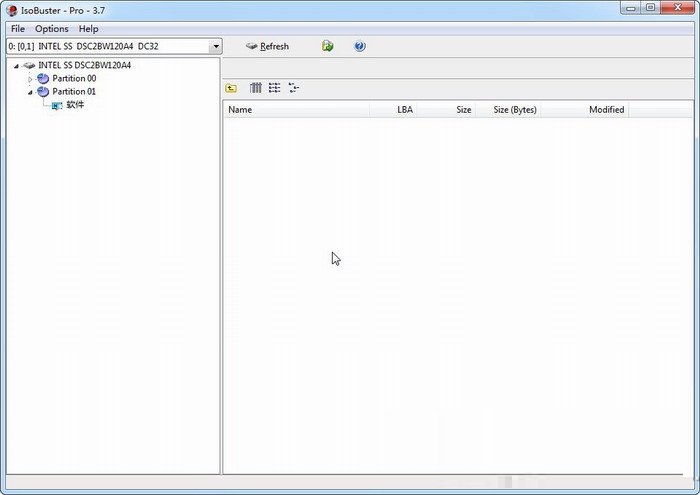Sort by the Modified column header
Screen dimensions: 700x495
coord(606,110)
